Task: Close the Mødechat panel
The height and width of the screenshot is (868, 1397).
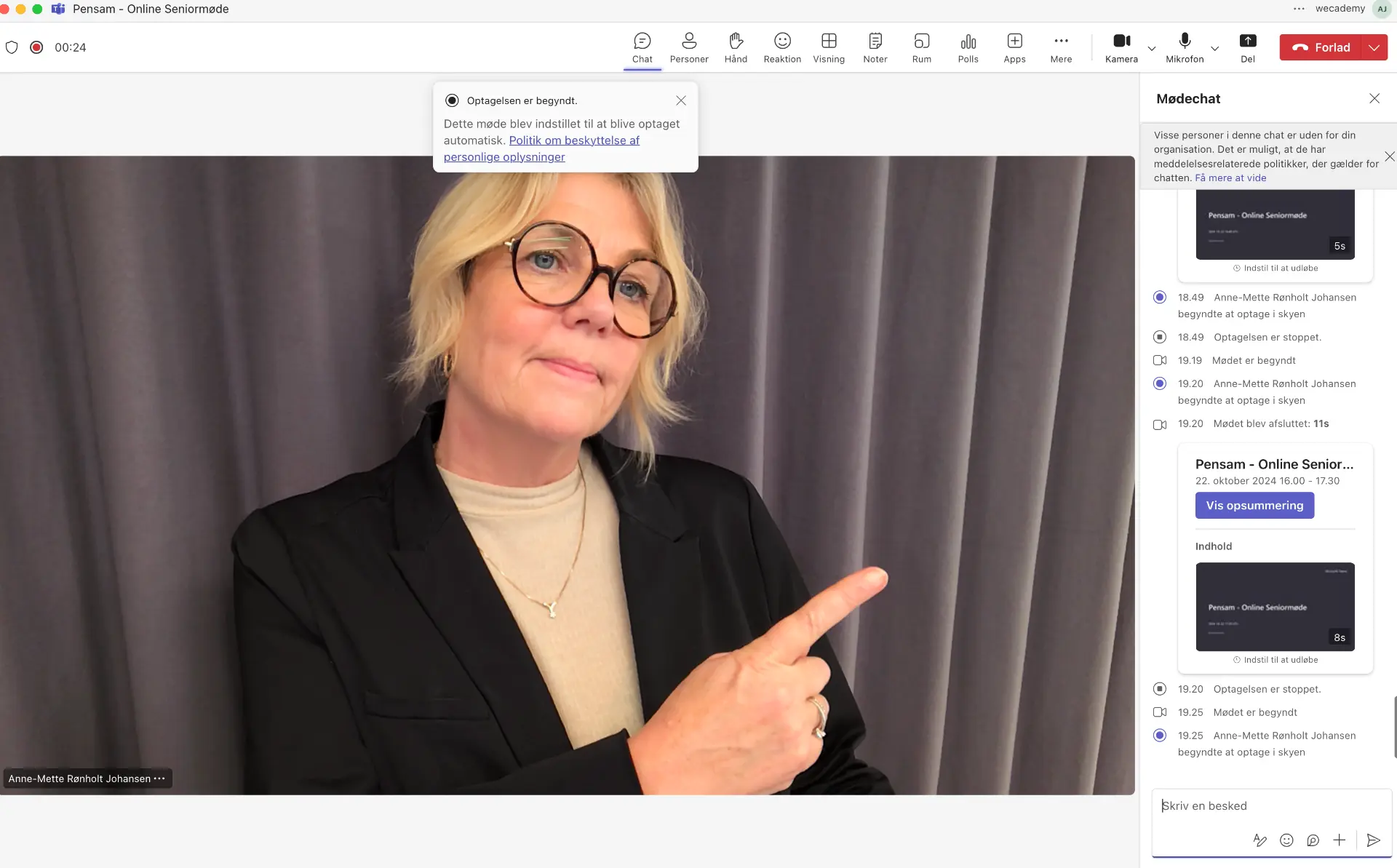Action: [x=1374, y=98]
